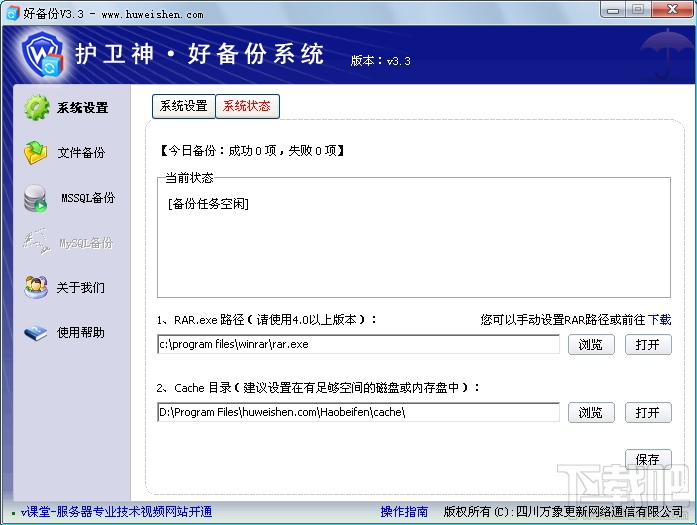Minimize the 好备份 window
The height and width of the screenshot is (525, 697).
[613, 10]
